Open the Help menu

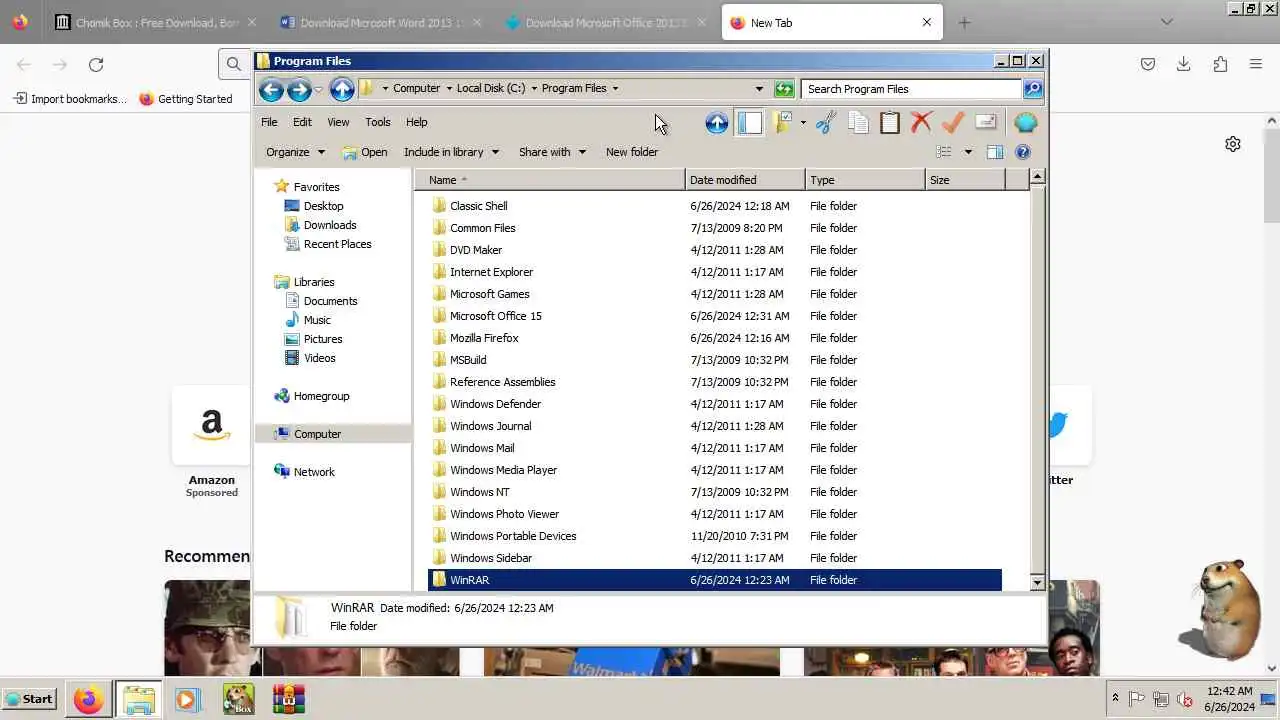click(417, 122)
